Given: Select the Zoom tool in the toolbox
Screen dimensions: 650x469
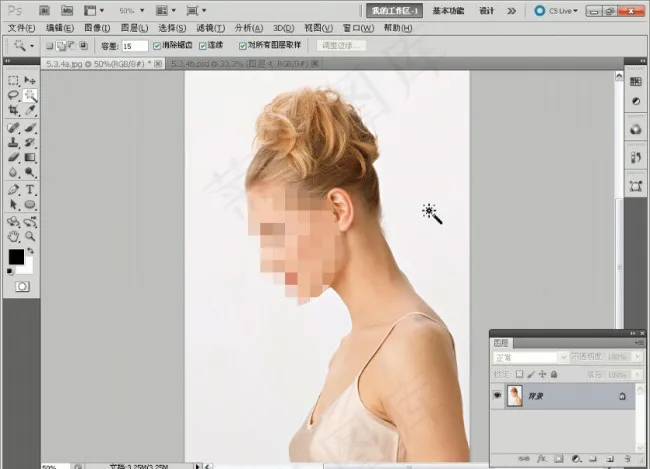Looking at the screenshot, I should (x=30, y=237).
